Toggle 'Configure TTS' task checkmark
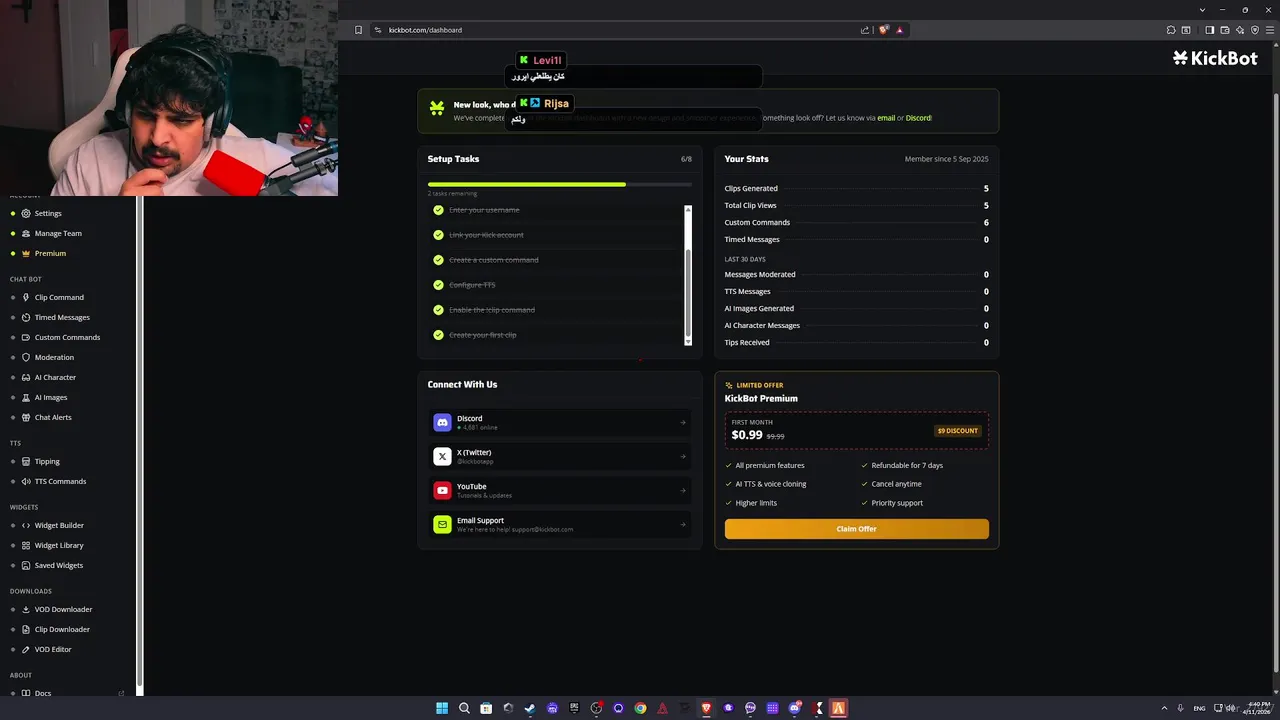 [x=438, y=285]
